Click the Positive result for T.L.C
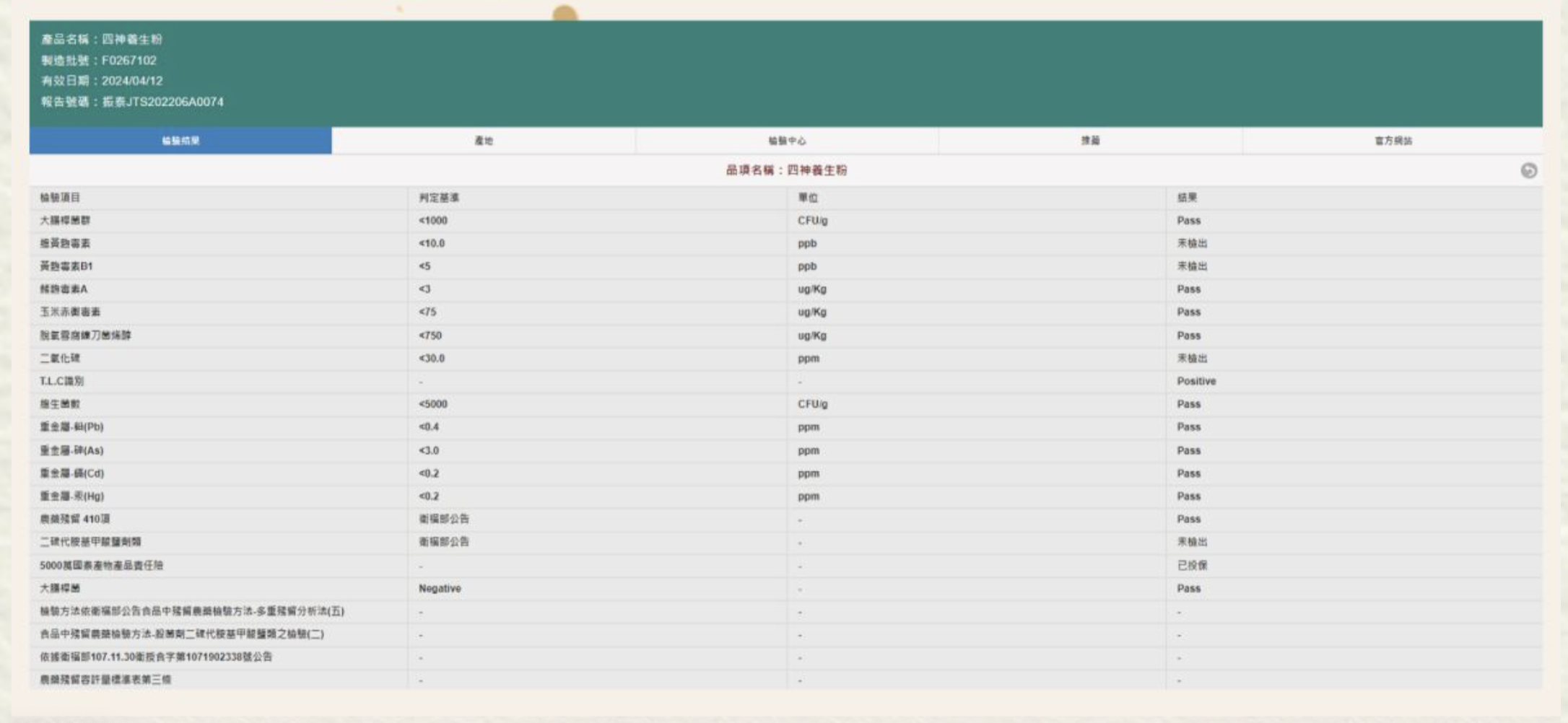Screen dimensions: 1568x723 coord(1196,381)
